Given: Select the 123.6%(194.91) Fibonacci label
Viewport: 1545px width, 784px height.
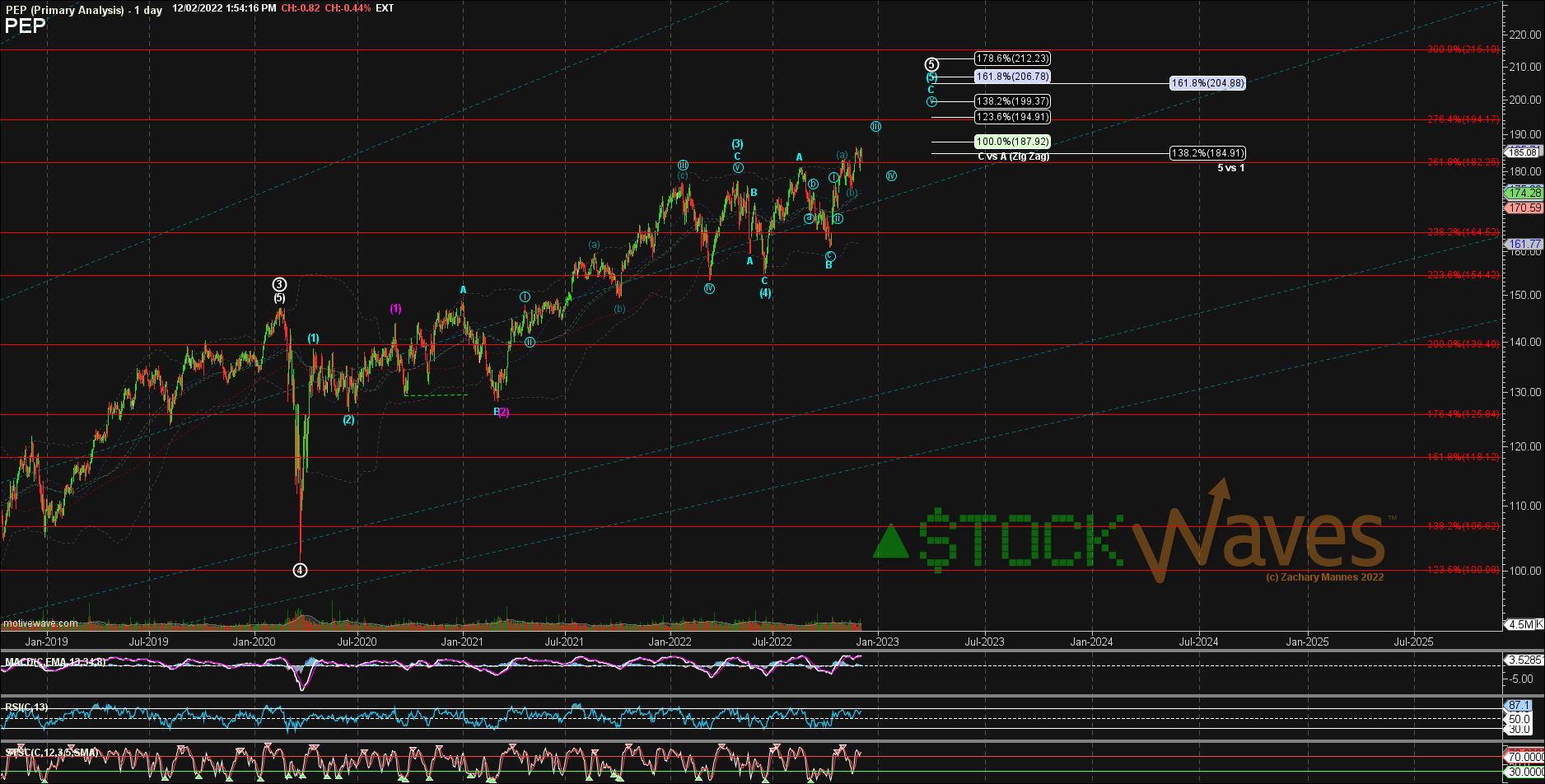Looking at the screenshot, I should pos(1012,118).
